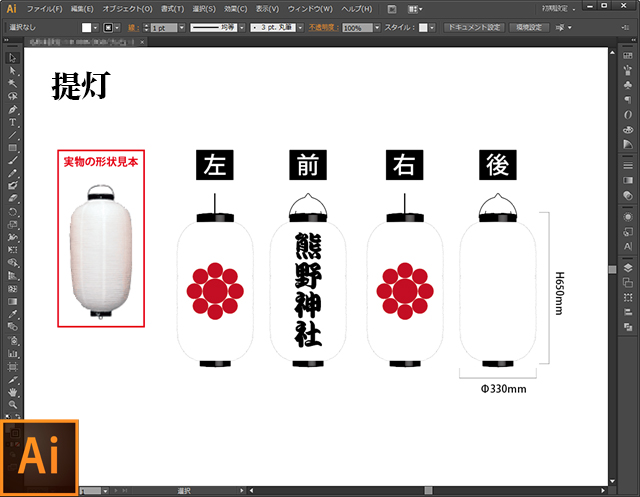Open the 均等 stroke profile dropdown
This screenshot has height=497, width=640.
click(242, 27)
